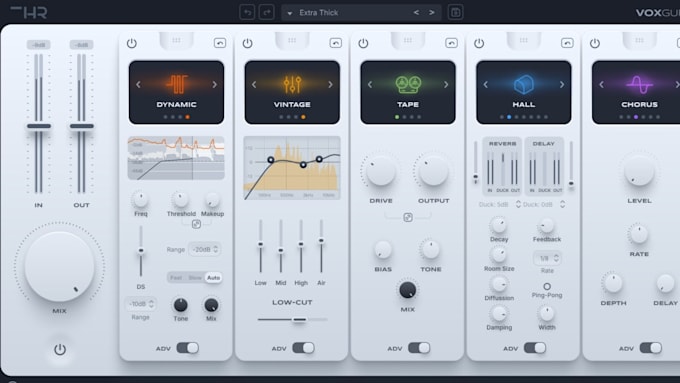Toggle the Vintage module ADV switch
Screen dimensions: 680x383
pos(304,348)
